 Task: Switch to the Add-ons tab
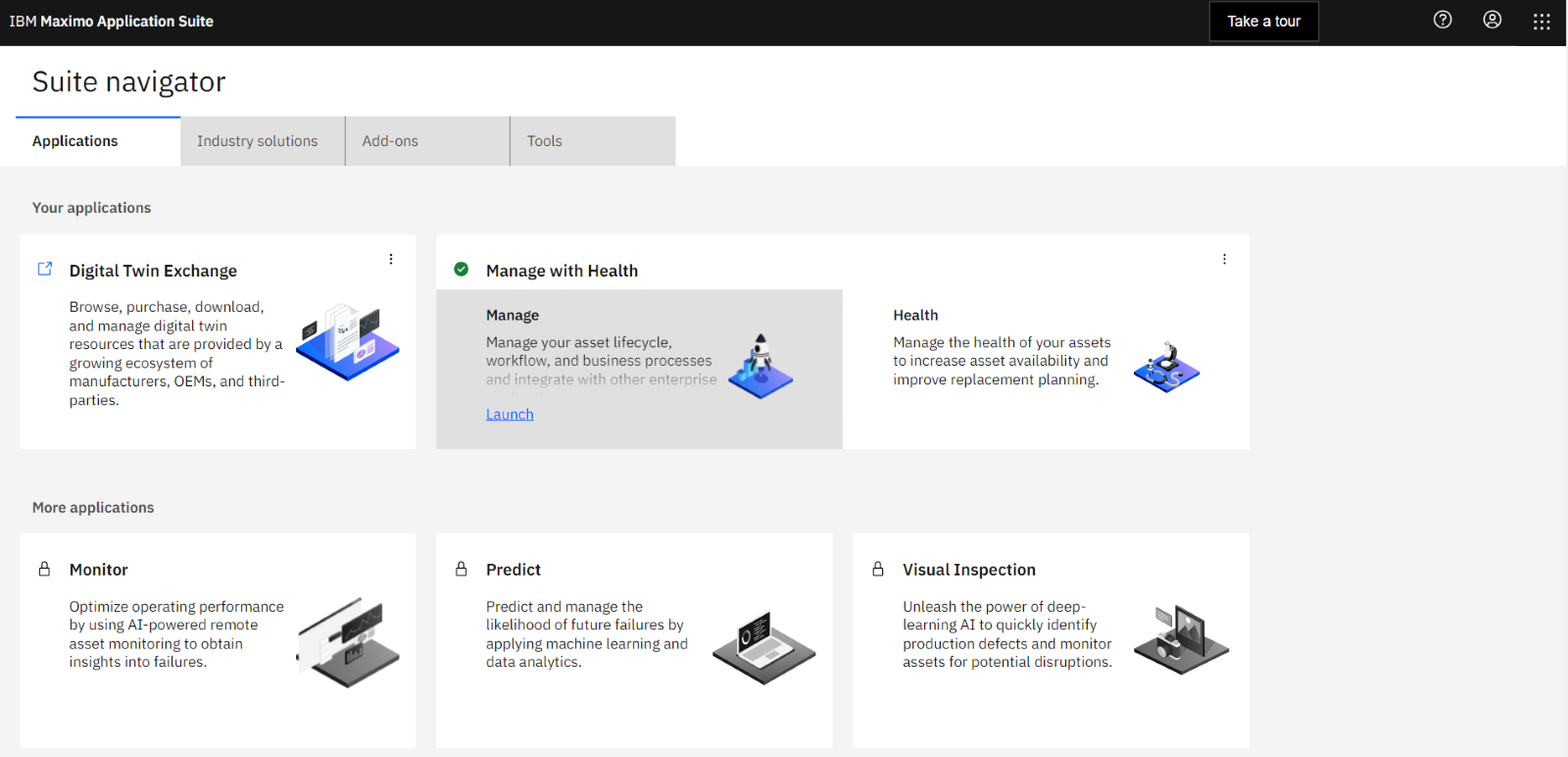point(427,141)
